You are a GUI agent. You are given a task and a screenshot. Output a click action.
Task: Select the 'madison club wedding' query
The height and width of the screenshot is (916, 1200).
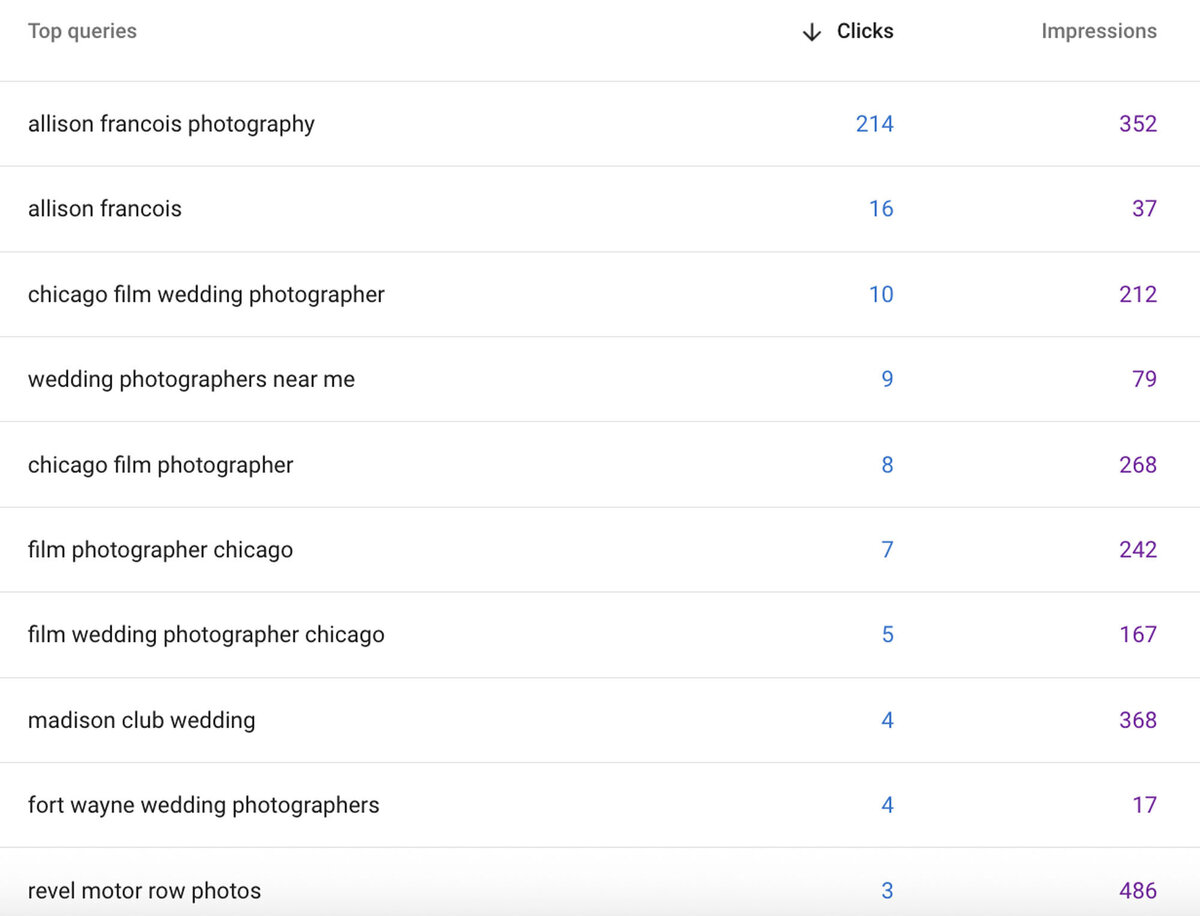(141, 720)
